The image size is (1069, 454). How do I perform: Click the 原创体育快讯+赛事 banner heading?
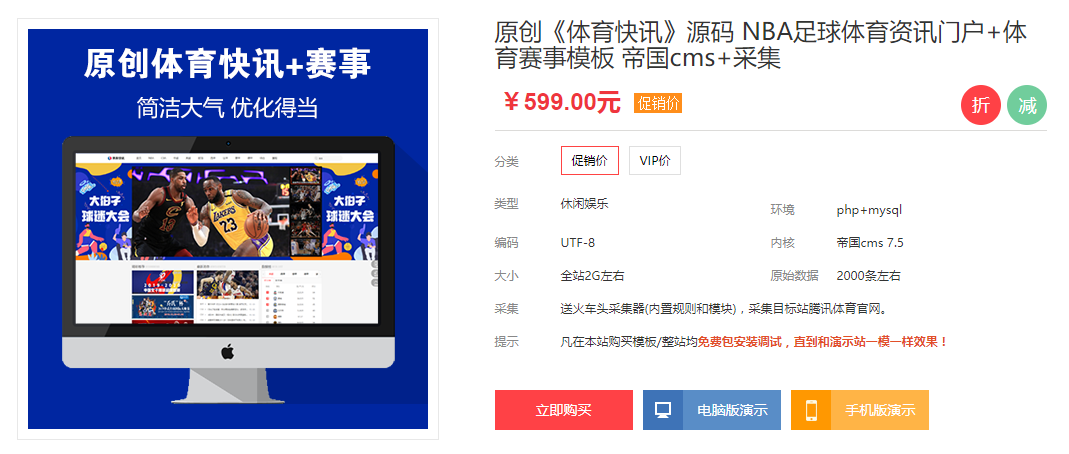click(x=228, y=64)
